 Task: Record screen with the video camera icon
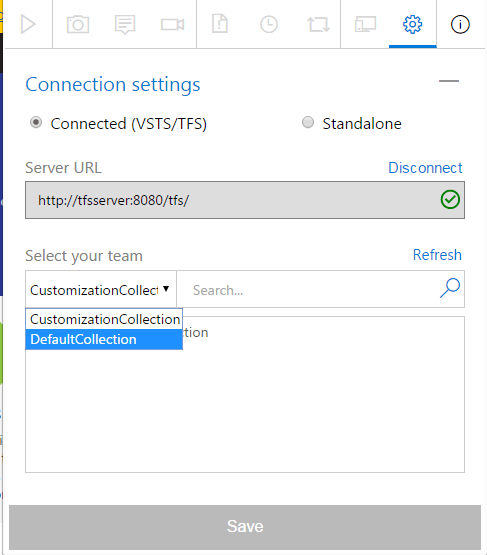click(x=172, y=24)
